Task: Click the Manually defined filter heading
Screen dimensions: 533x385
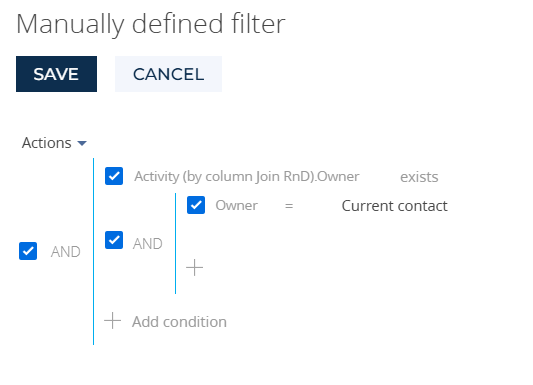Action: click(x=151, y=24)
